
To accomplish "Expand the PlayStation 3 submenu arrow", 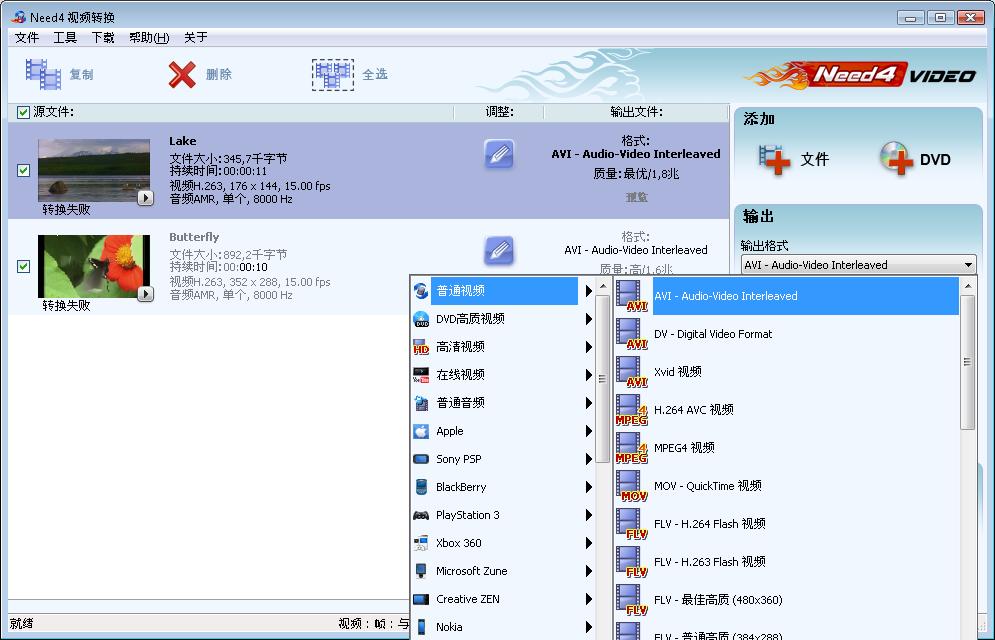I will pyautogui.click(x=589, y=515).
